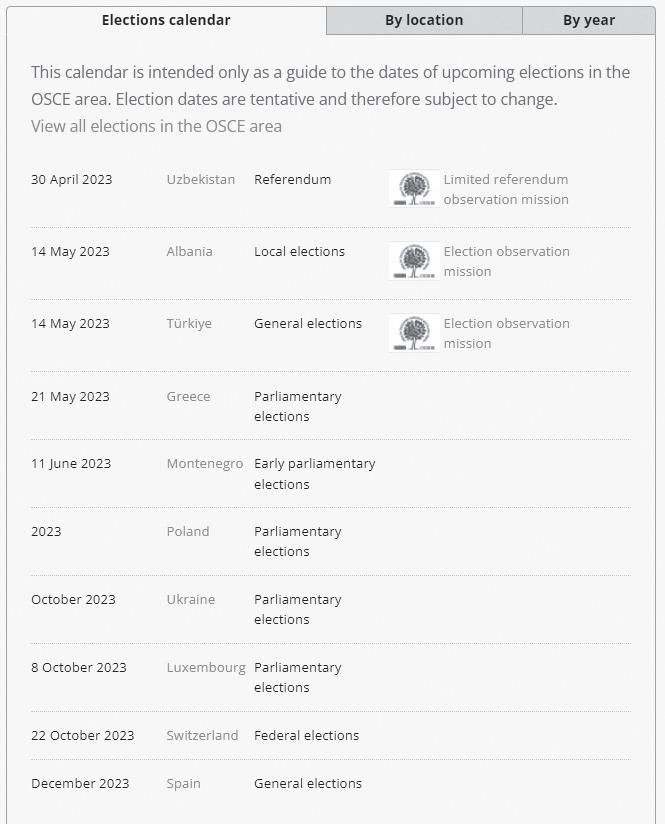The image size is (665, 824).
Task: Open Türkiye's Election observation mission link
Action: pos(506,333)
